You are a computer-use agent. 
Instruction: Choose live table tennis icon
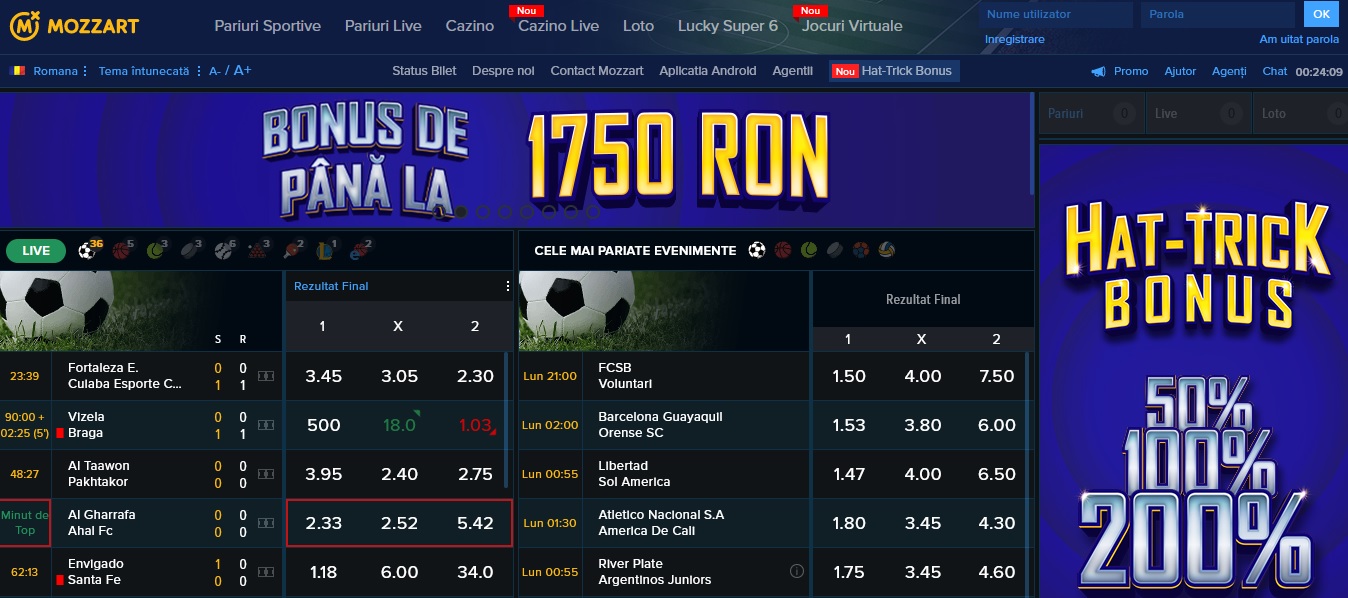pyautogui.click(x=292, y=250)
